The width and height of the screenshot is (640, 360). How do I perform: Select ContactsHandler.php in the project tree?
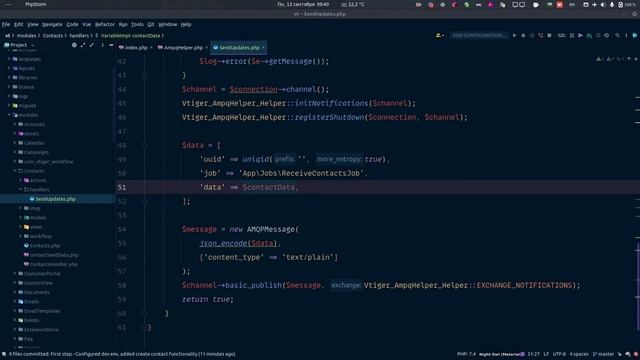(x=53, y=264)
